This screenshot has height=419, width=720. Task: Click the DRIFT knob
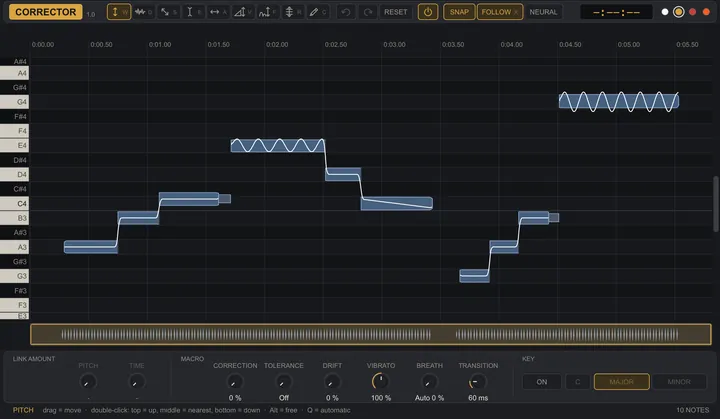coord(332,382)
